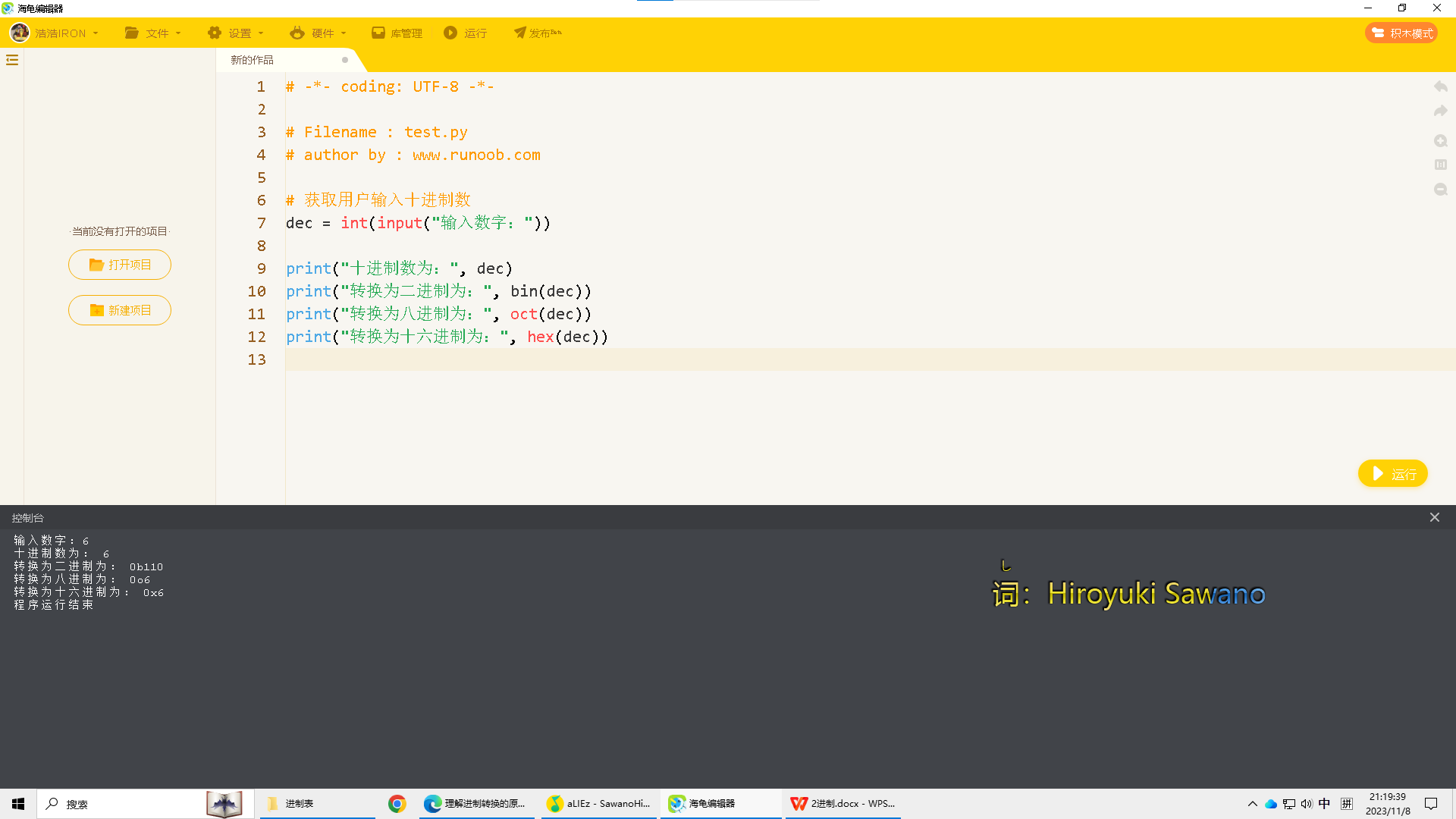Image resolution: width=1456 pixels, height=819 pixels.
Task: Click the undo arrow icon
Action: click(x=1440, y=87)
